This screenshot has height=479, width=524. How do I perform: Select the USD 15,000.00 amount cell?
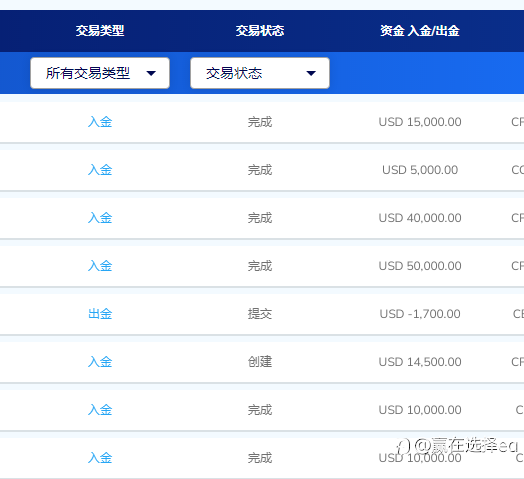click(420, 122)
